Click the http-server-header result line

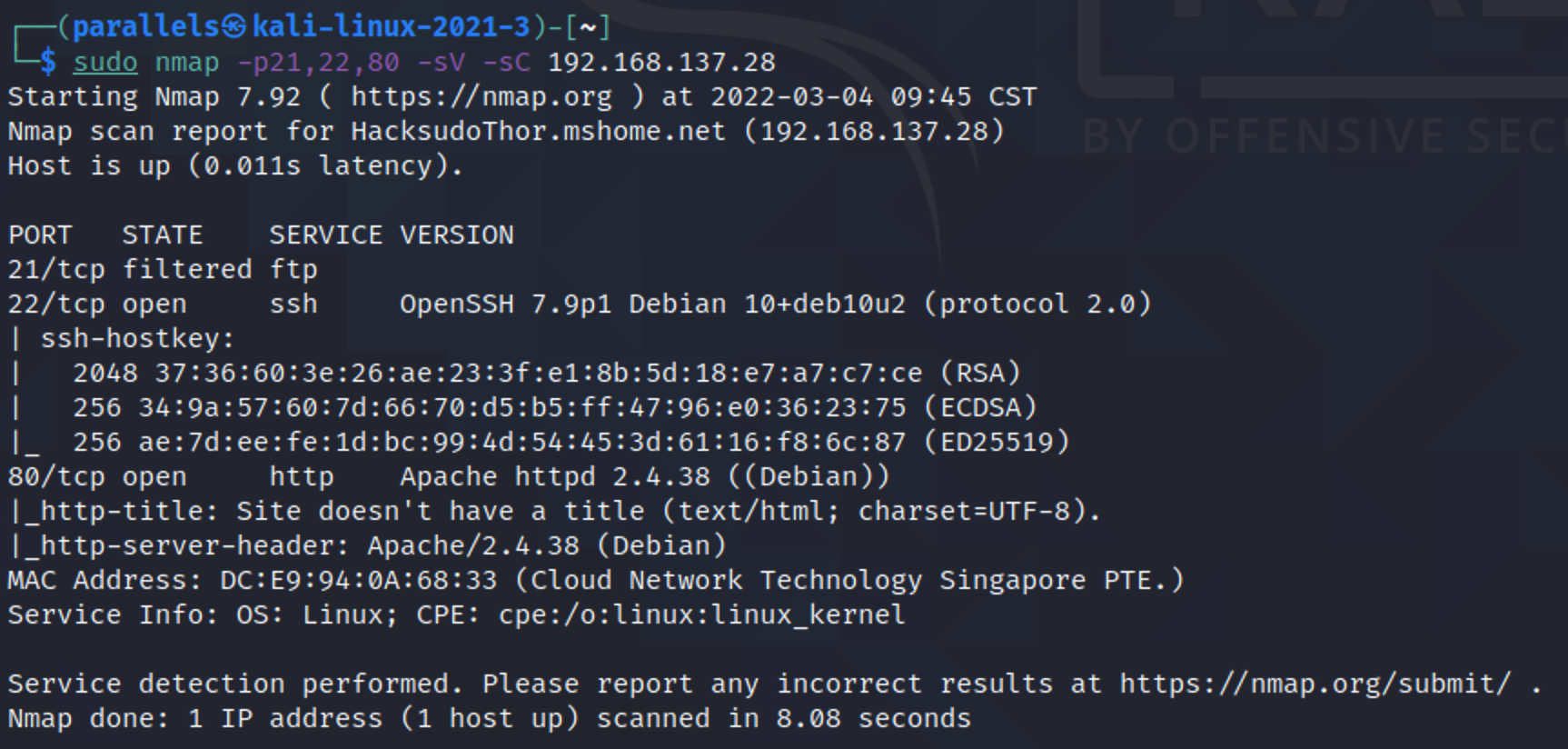[367, 545]
